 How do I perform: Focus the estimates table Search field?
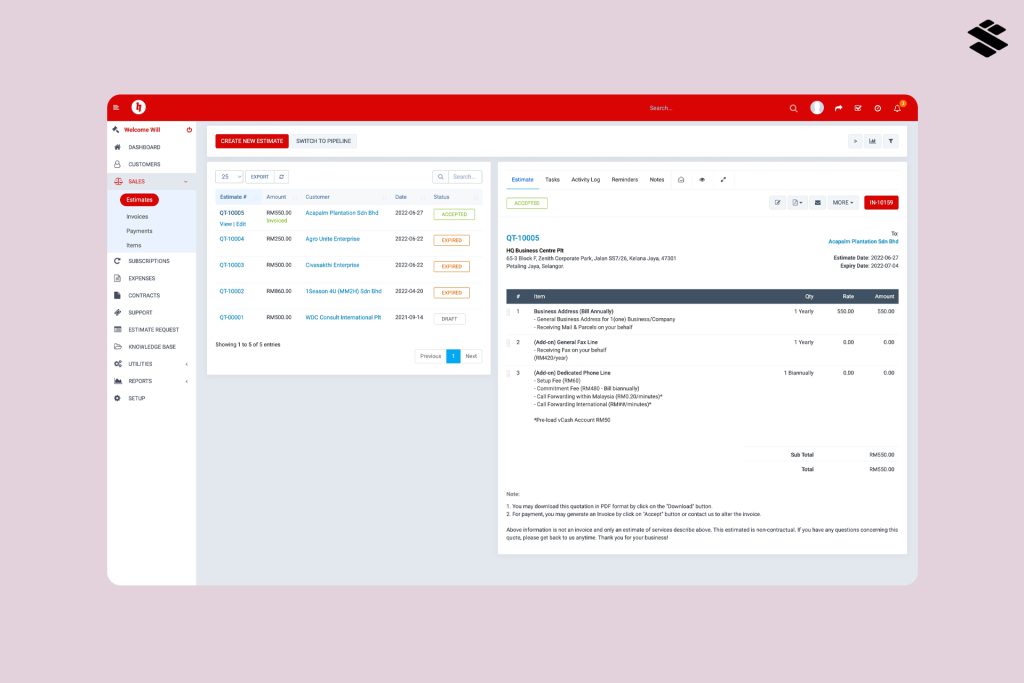[466, 177]
